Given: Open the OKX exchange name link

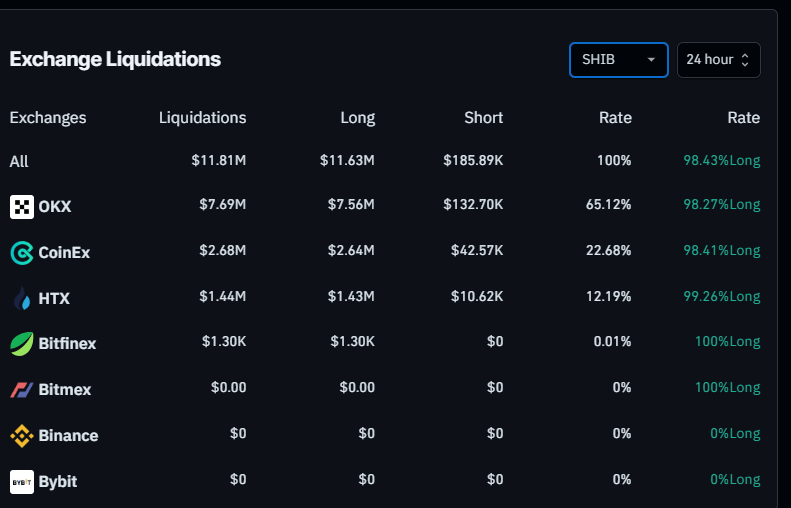Looking at the screenshot, I should click(x=55, y=207).
